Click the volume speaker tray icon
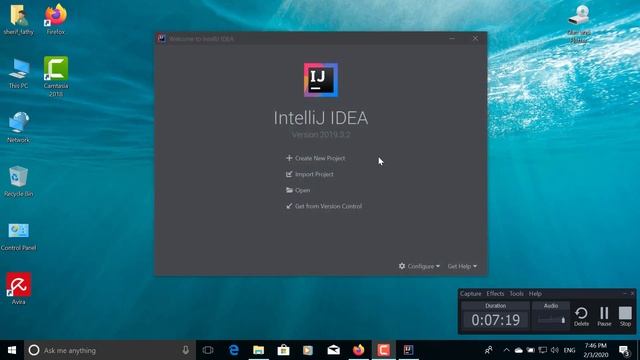The height and width of the screenshot is (360, 640). click(554, 350)
